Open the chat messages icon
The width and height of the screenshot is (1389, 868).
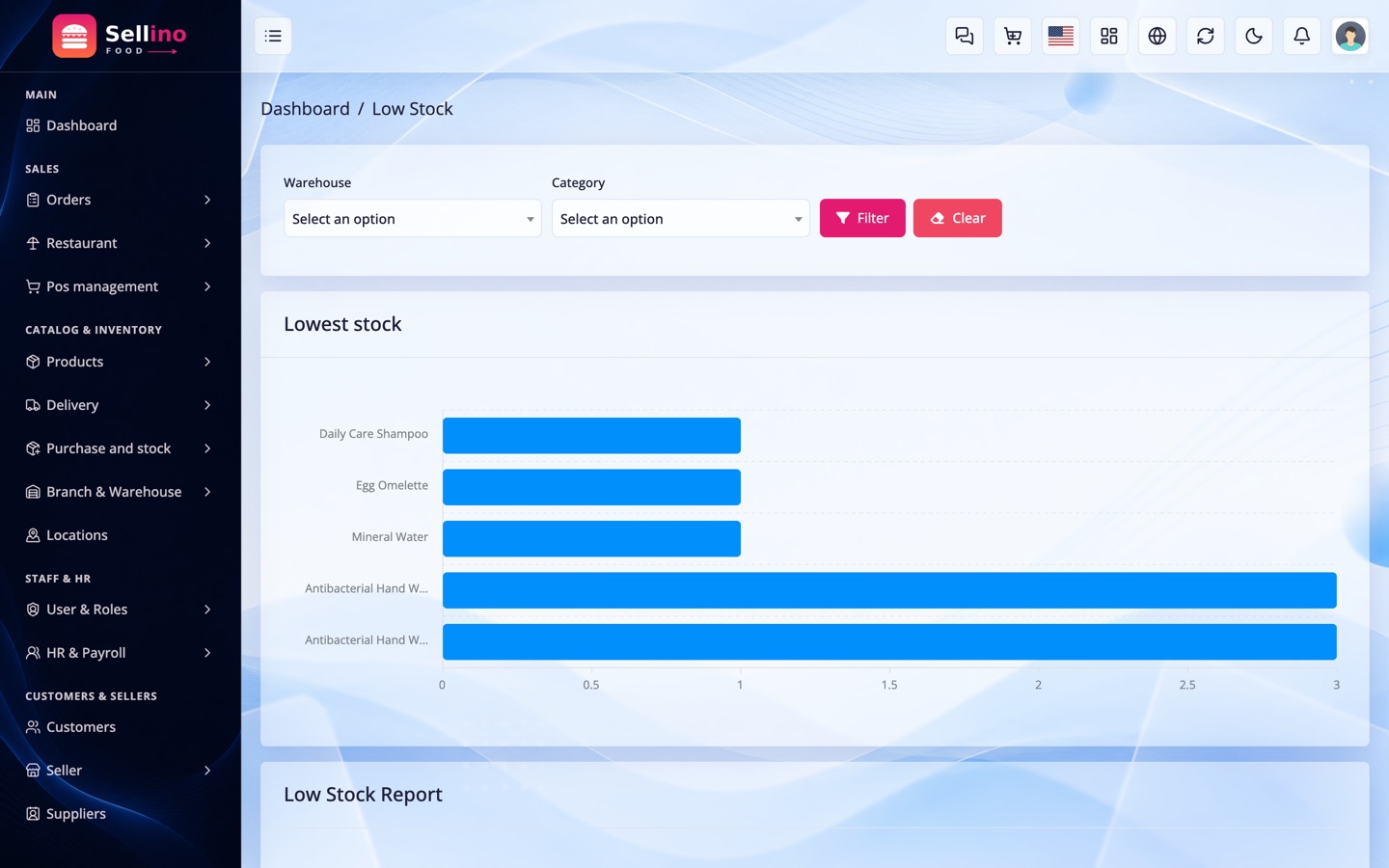click(965, 36)
